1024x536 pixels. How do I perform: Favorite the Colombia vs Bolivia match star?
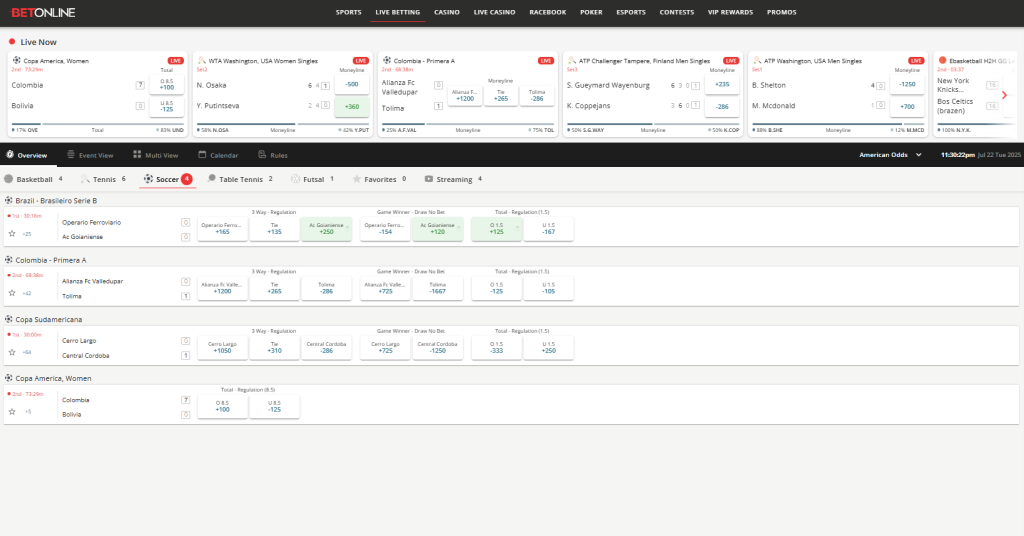(x=12, y=412)
